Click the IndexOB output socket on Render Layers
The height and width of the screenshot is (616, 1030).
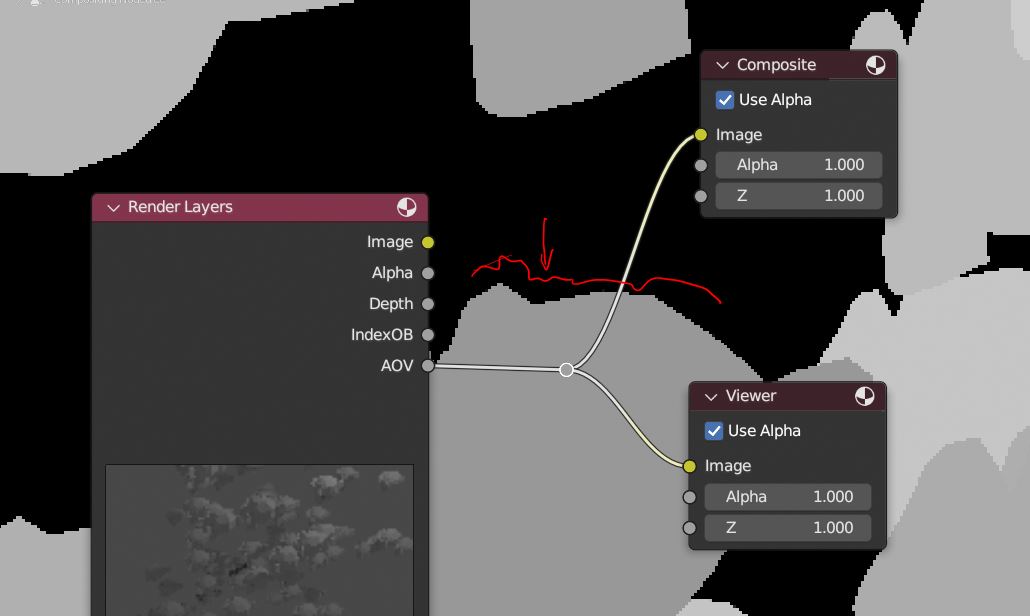coord(428,335)
